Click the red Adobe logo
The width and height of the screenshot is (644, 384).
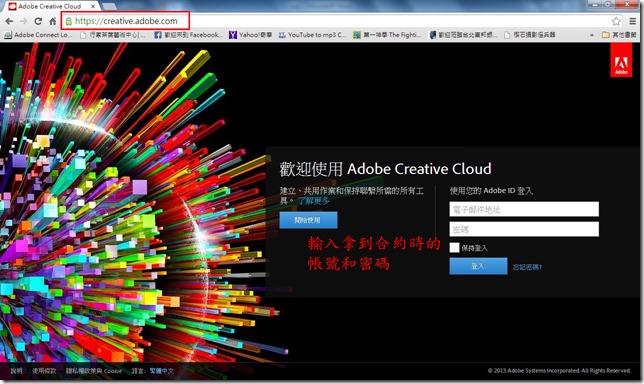pyautogui.click(x=621, y=60)
